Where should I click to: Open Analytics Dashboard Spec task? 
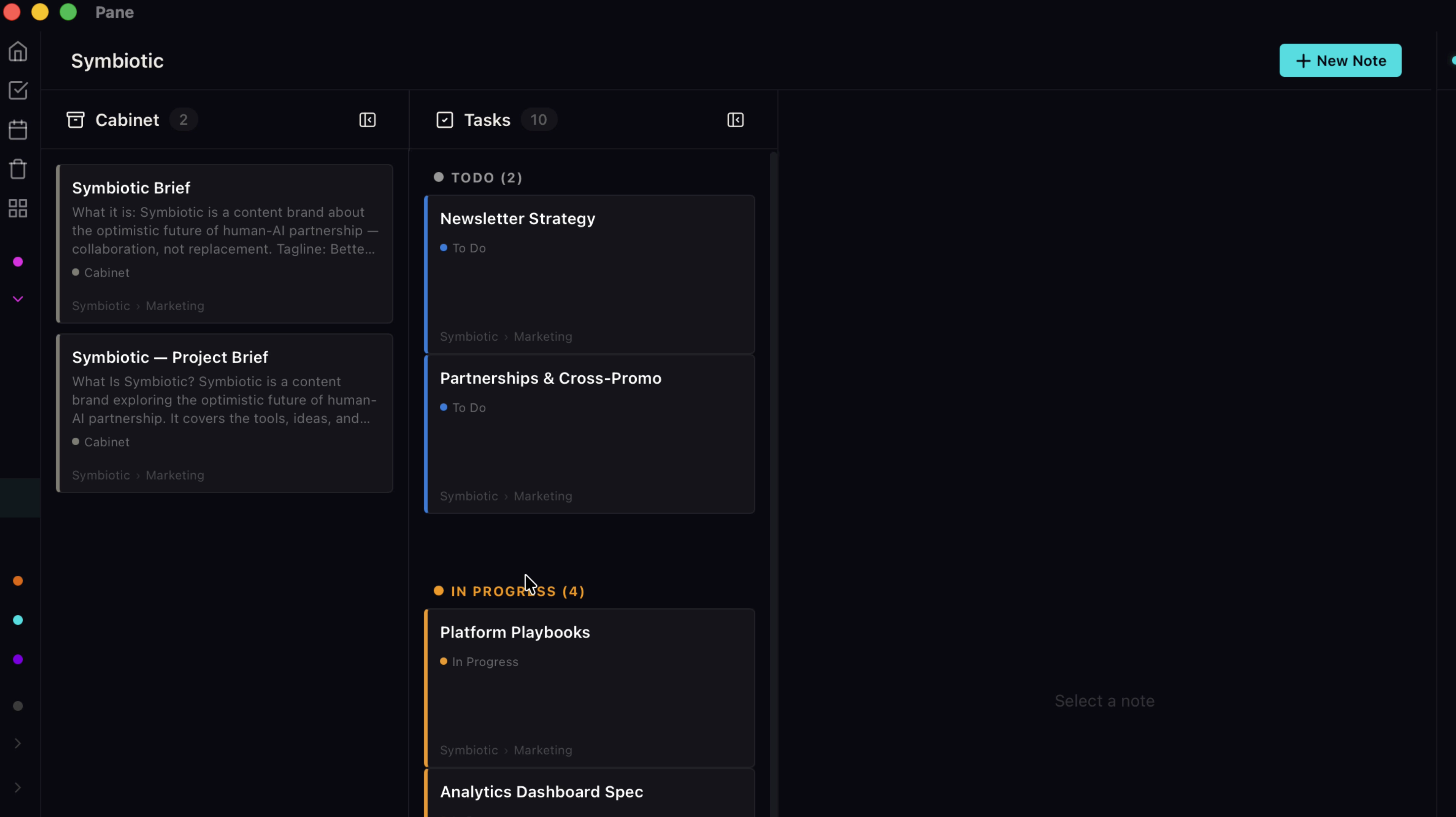click(x=590, y=793)
